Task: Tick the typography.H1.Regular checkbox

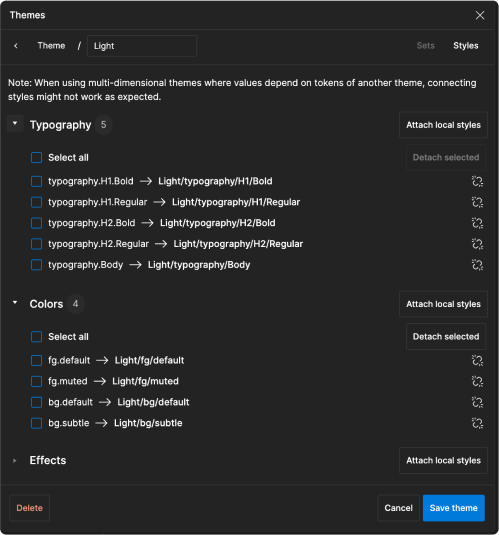Action: (37, 202)
